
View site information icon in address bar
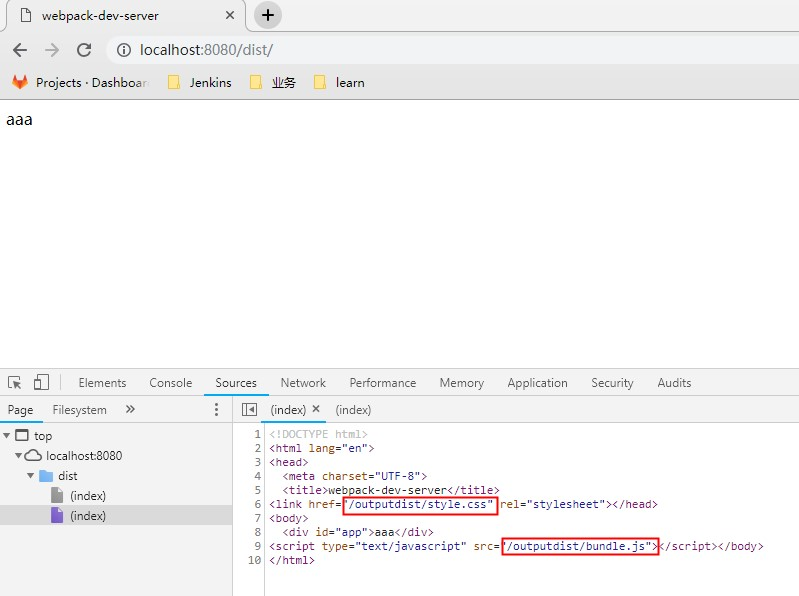tap(124, 50)
